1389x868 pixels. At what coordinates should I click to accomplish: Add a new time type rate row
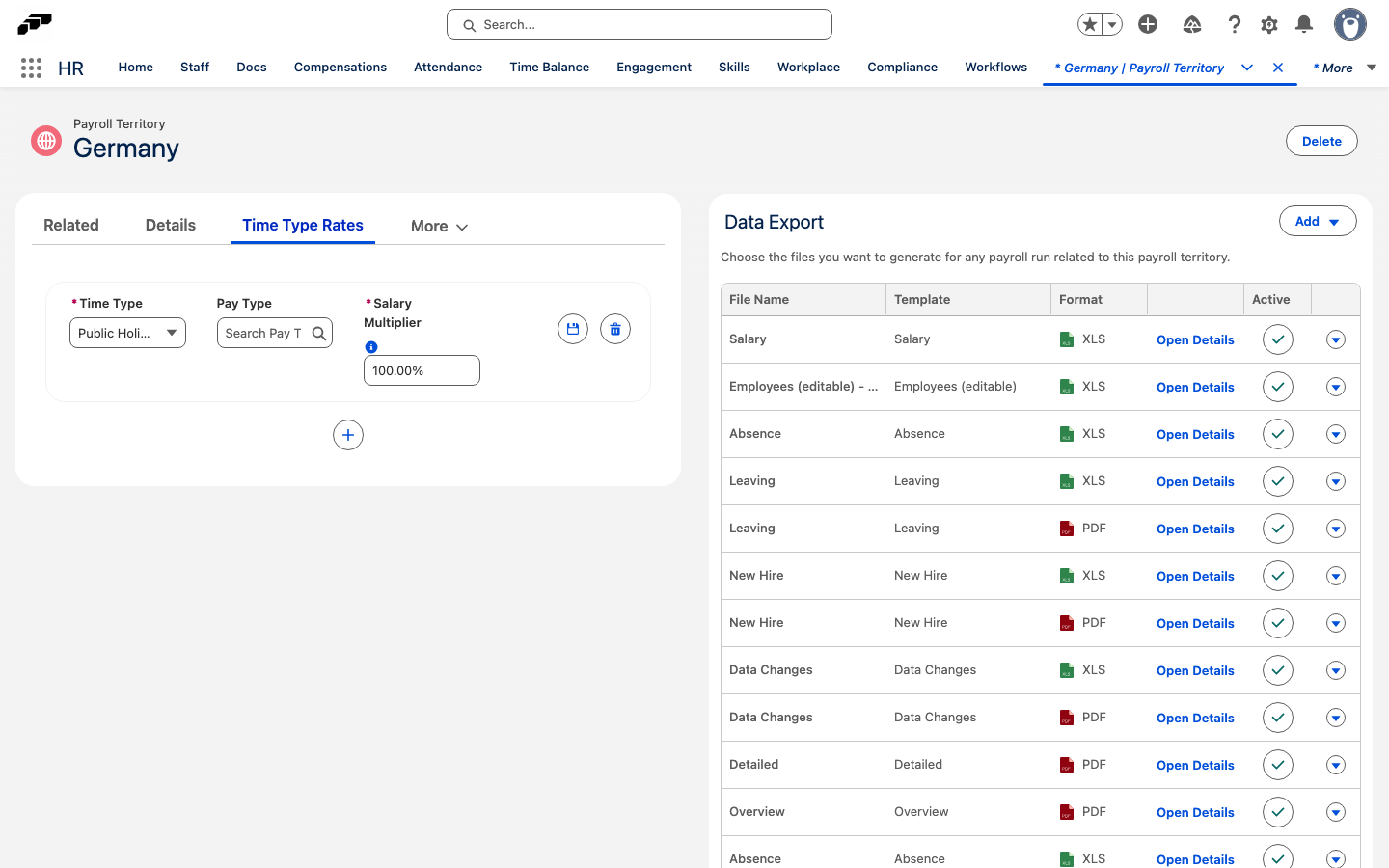348,435
